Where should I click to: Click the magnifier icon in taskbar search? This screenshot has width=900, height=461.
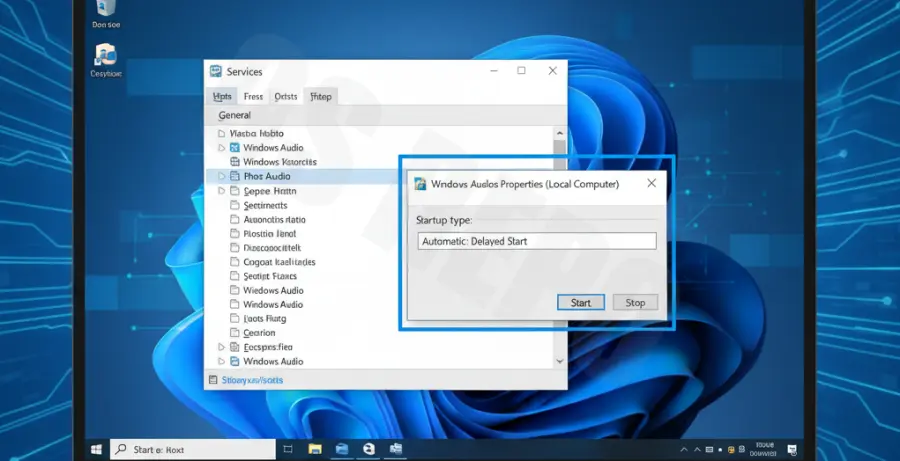coord(121,450)
